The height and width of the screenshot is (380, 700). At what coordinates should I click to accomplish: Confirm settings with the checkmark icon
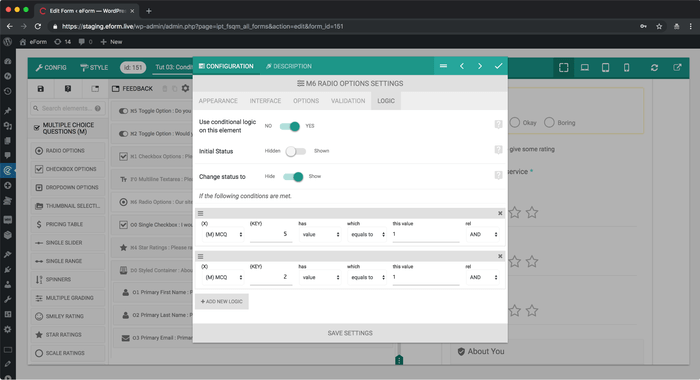pyautogui.click(x=498, y=66)
